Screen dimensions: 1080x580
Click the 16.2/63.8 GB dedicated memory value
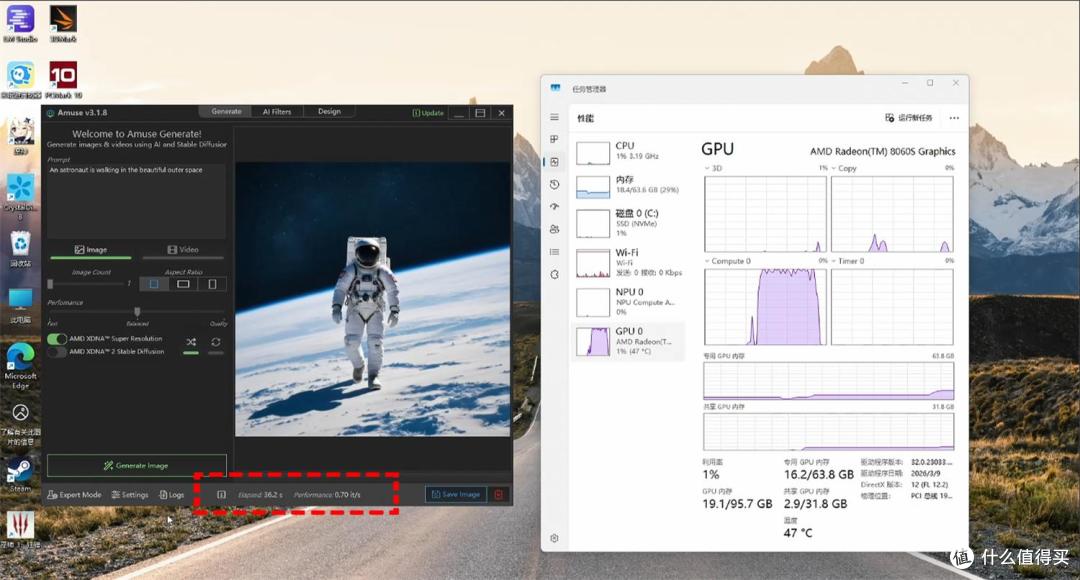tap(818, 475)
